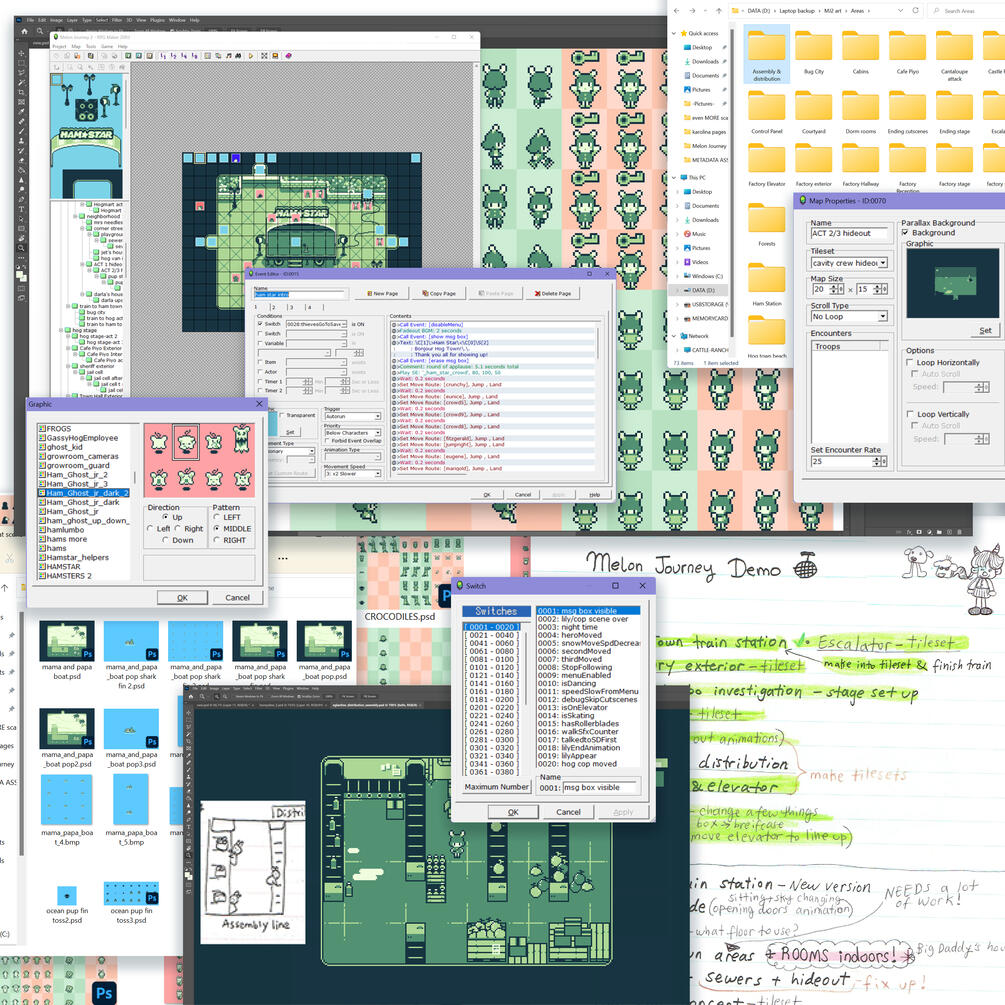This screenshot has width=1005, height=1005.
Task: Uncheck the parallax Background checkbox
Action: (x=906, y=233)
